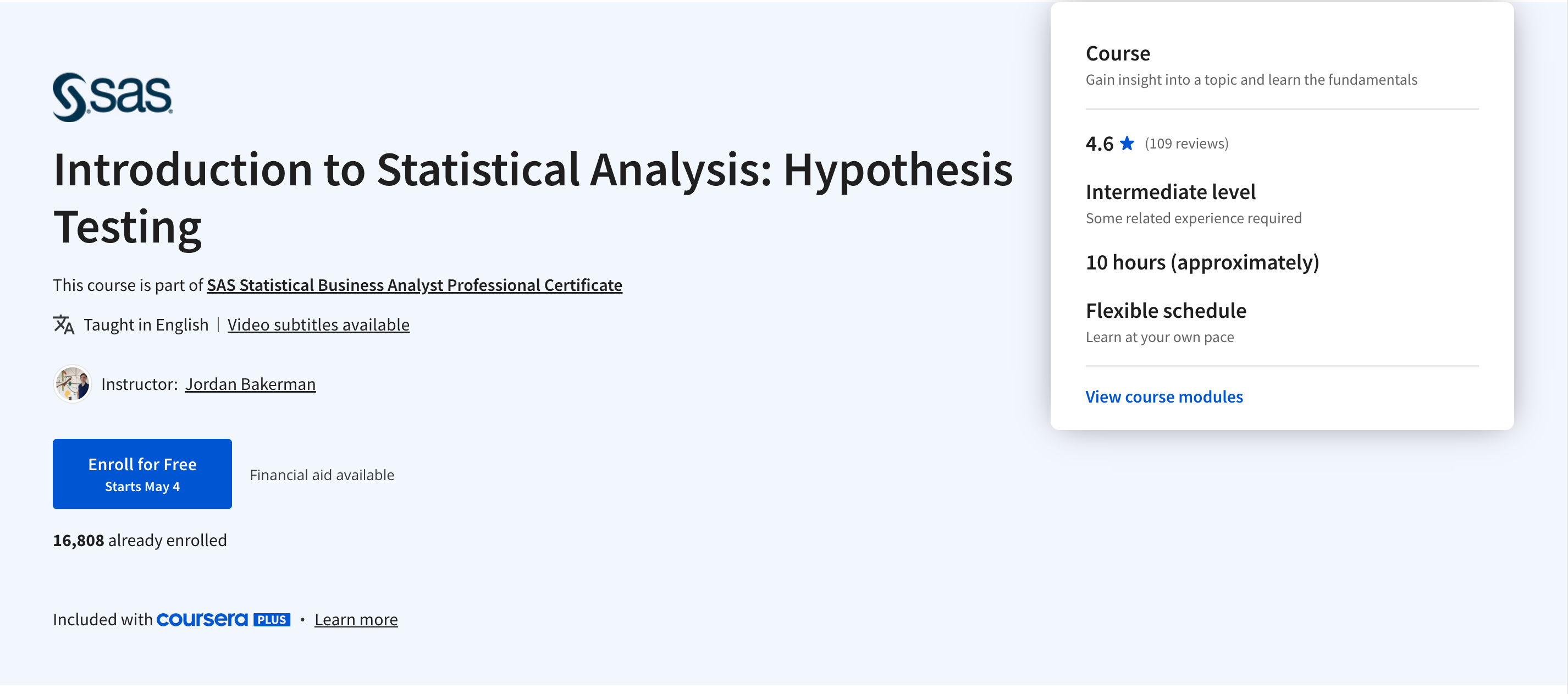The image size is (1568, 694).
Task: Click Learn at your own pace text
Action: pos(1160,337)
